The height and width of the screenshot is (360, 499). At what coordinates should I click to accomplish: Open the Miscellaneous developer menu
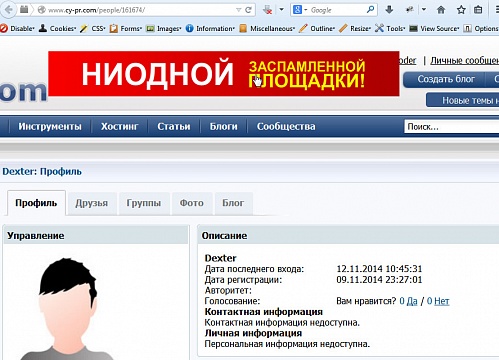click(x=267, y=29)
